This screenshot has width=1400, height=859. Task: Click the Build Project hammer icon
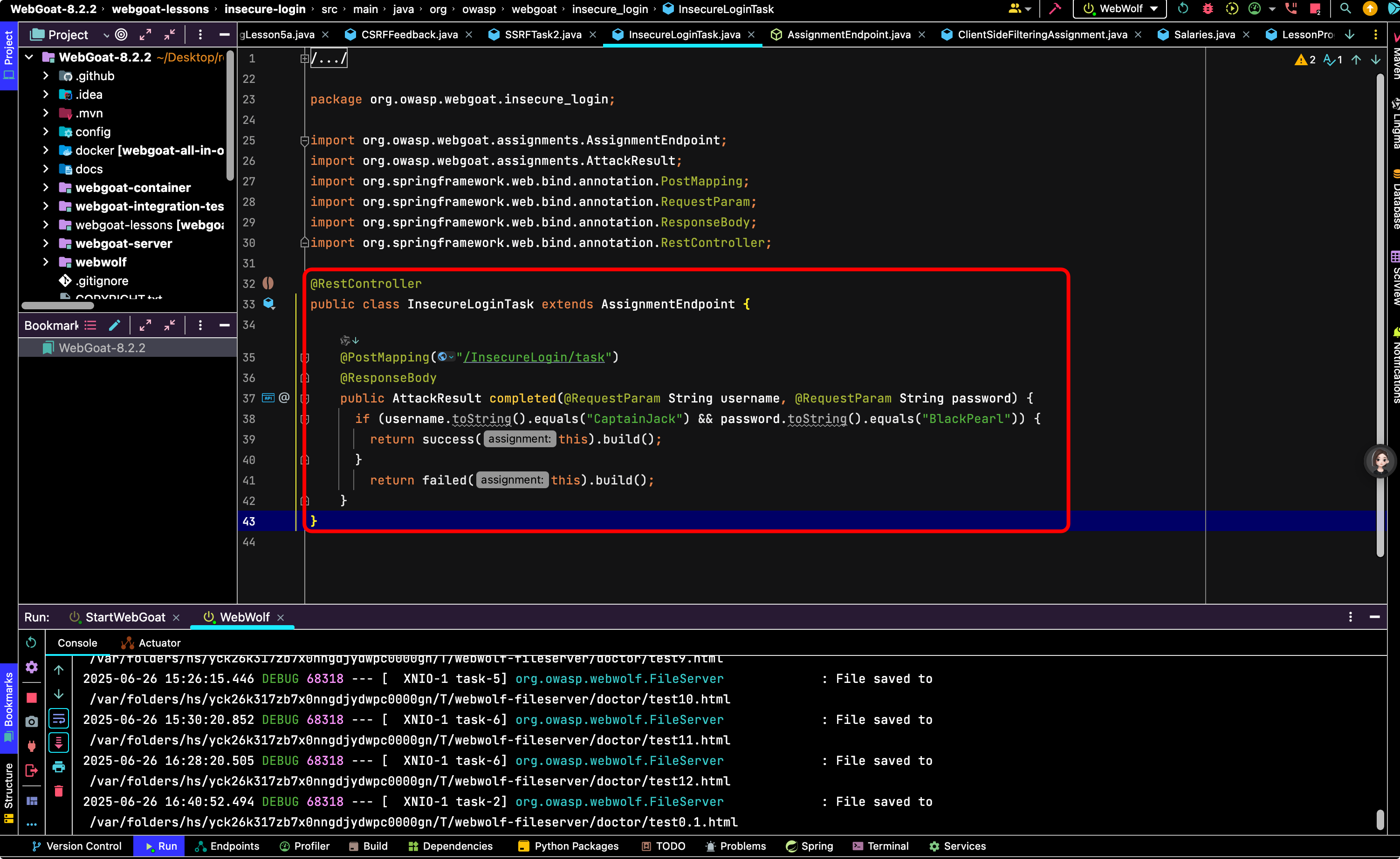coord(1055,9)
